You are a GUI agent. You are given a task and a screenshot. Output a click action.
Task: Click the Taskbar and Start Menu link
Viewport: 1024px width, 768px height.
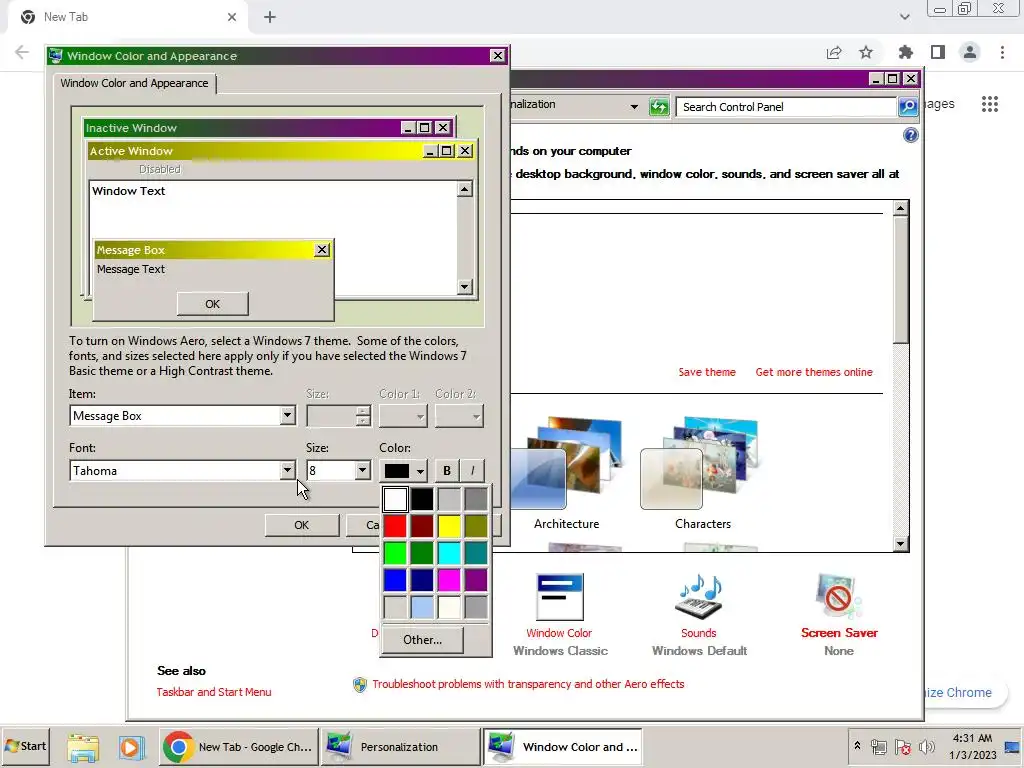tap(214, 692)
